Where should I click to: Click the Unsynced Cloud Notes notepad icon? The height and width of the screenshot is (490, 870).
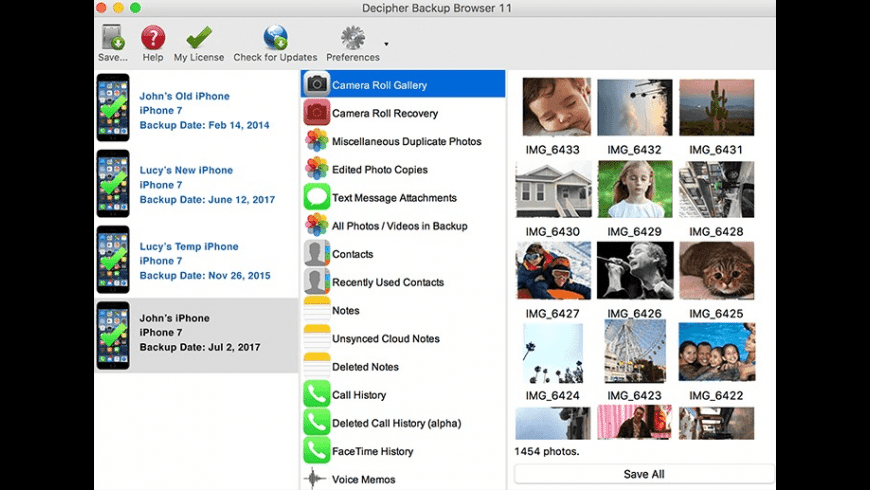point(317,338)
